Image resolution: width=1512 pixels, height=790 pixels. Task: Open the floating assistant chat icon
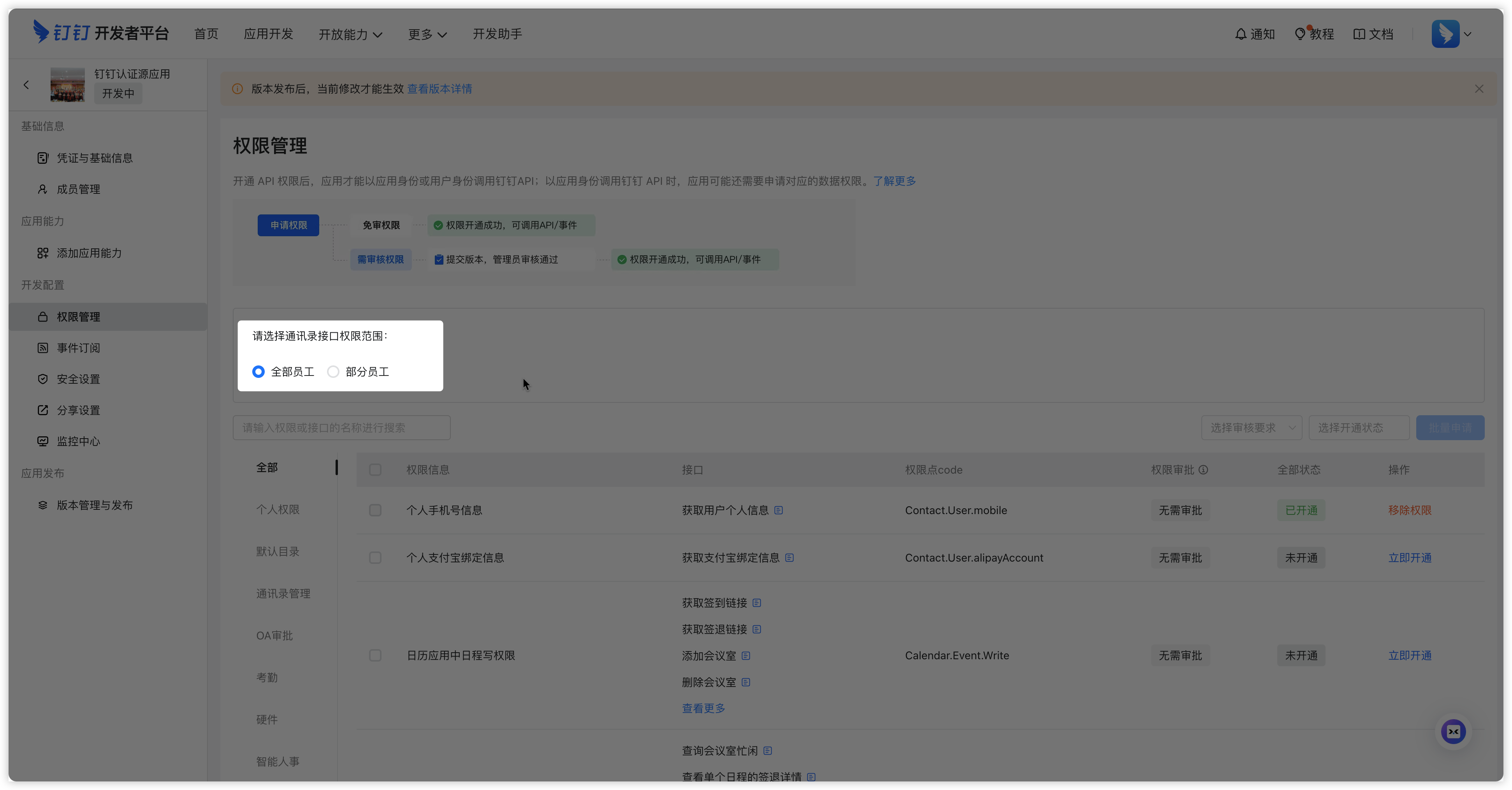point(1453,731)
